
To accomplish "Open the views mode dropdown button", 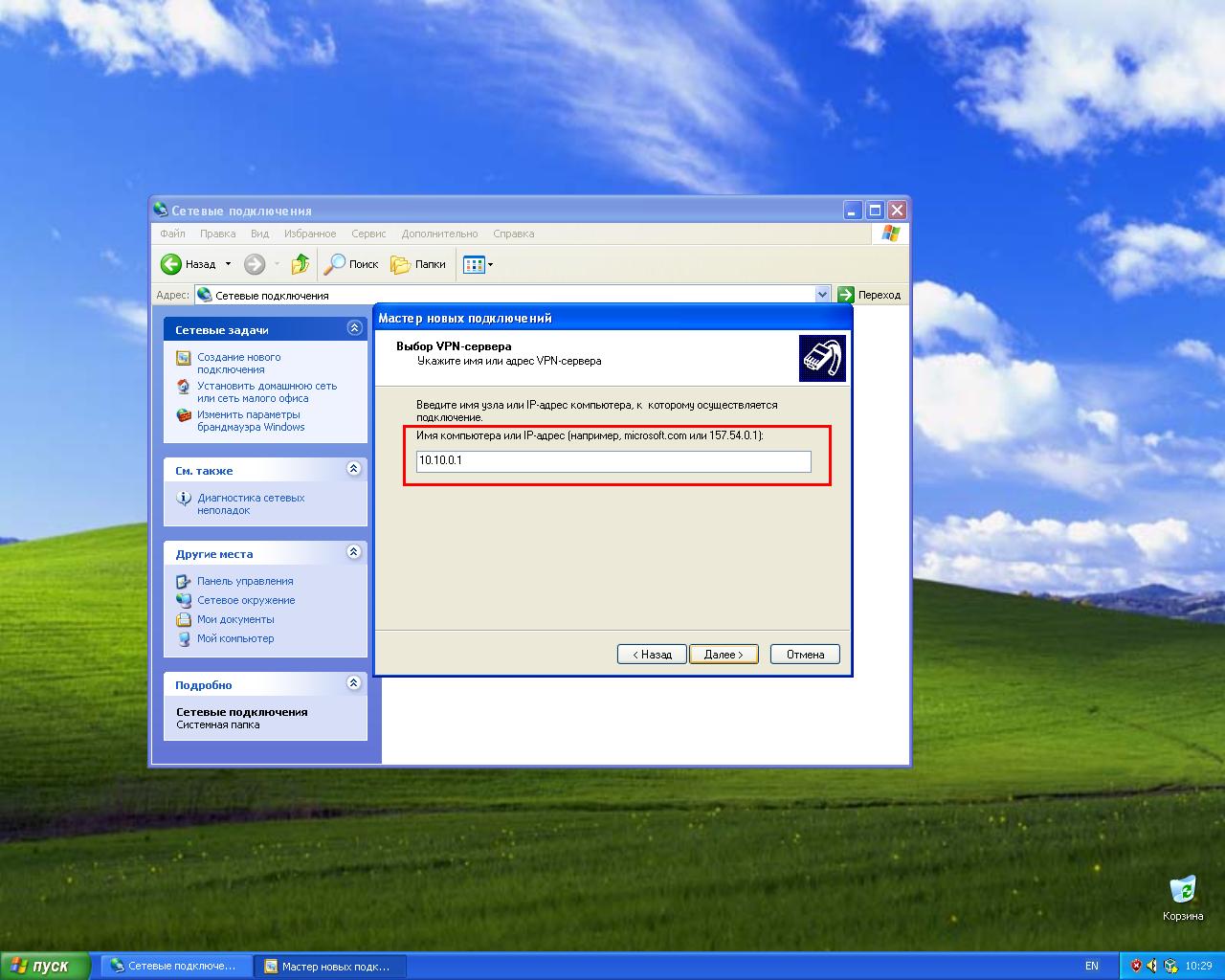I will point(478,264).
